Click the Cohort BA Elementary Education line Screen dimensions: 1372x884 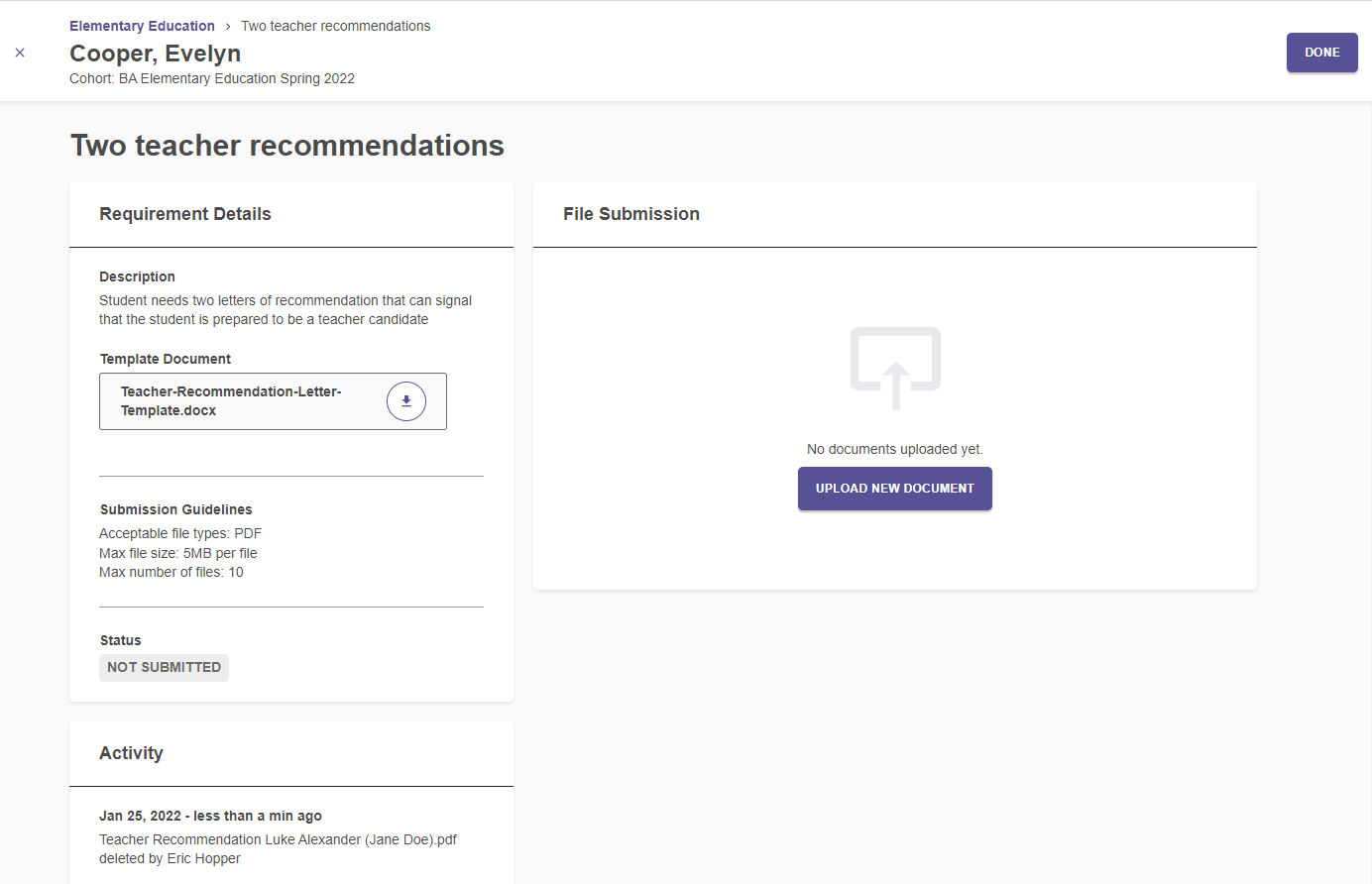coord(212,78)
